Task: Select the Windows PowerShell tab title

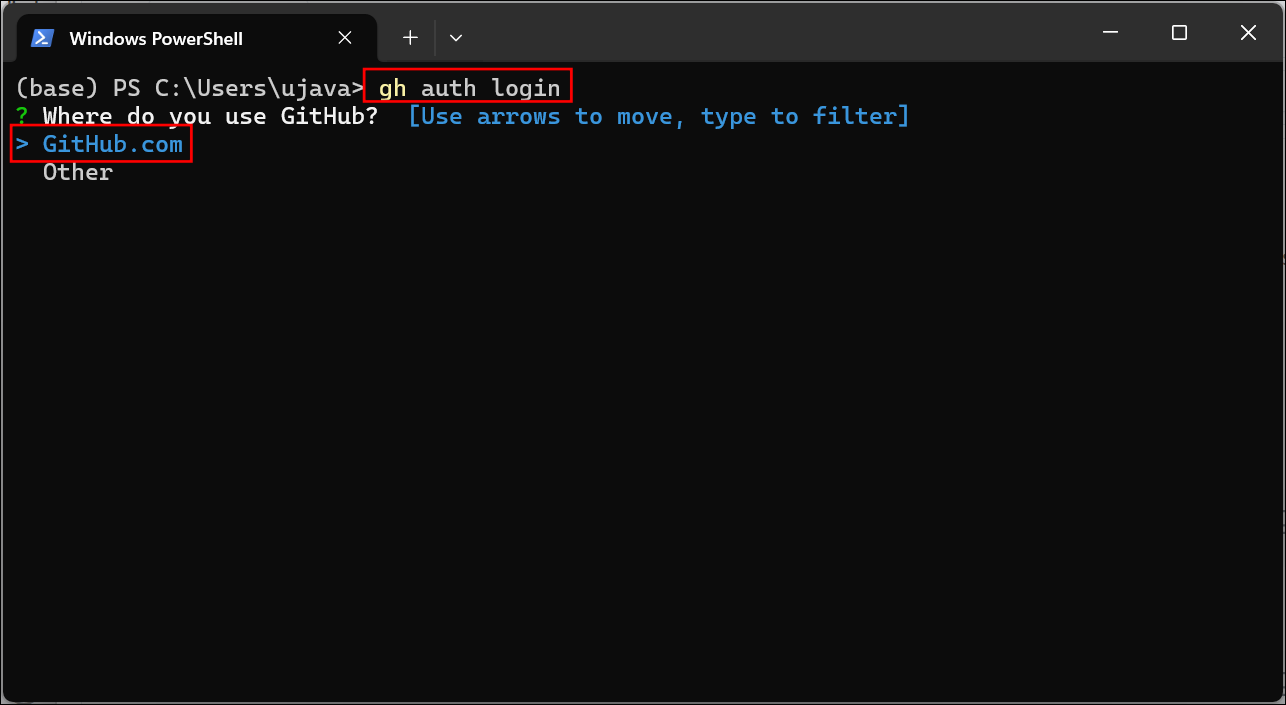Action: point(156,39)
